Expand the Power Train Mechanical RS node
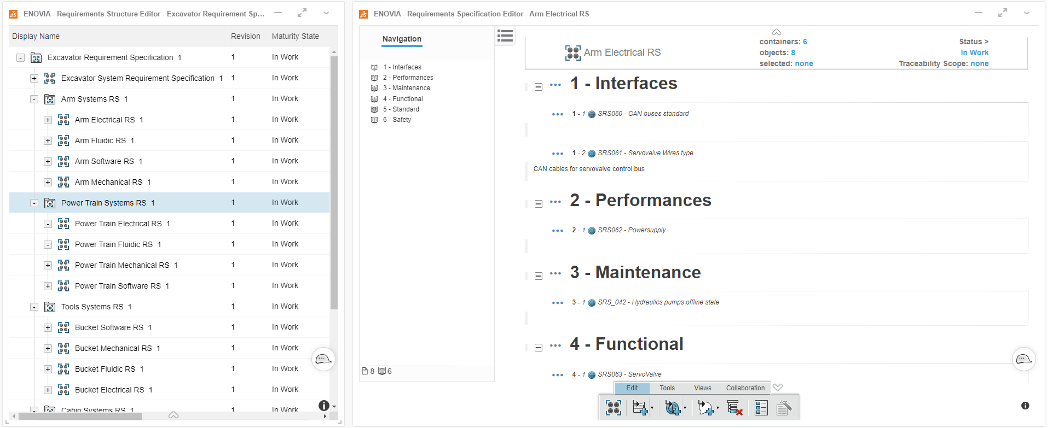This screenshot has height=428, width=1048. point(47,265)
